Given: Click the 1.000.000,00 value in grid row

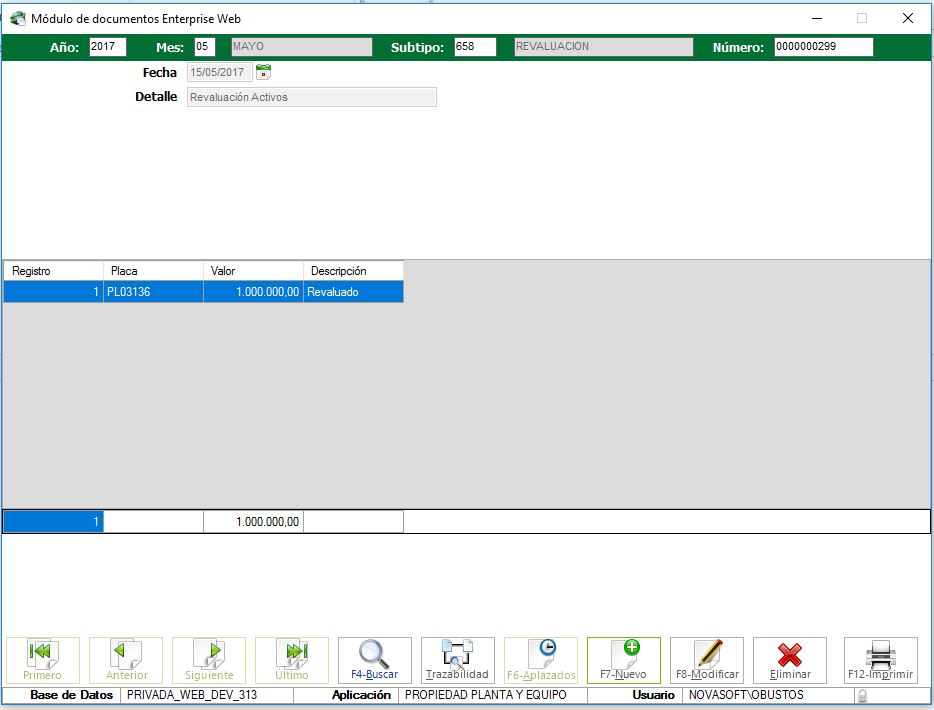Looking at the screenshot, I should point(254,292).
